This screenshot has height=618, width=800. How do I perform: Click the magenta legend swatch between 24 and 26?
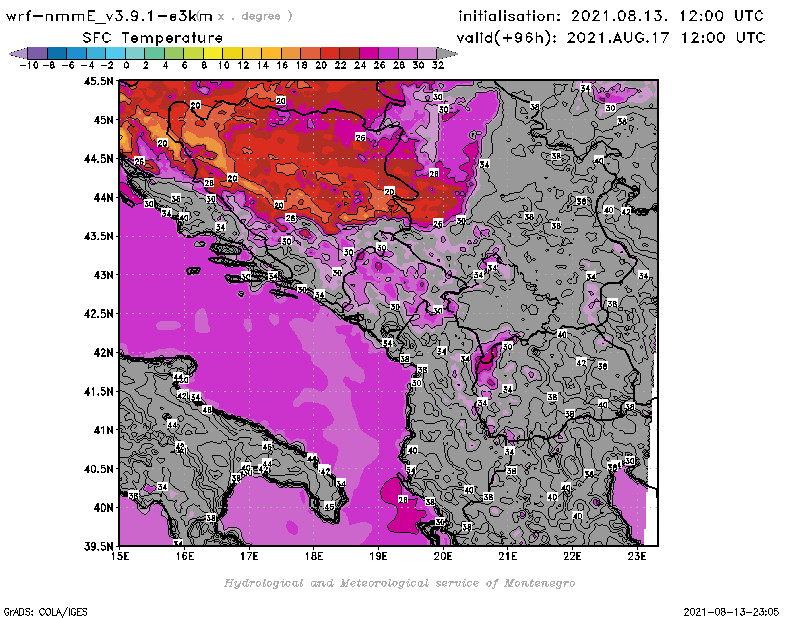369,53
